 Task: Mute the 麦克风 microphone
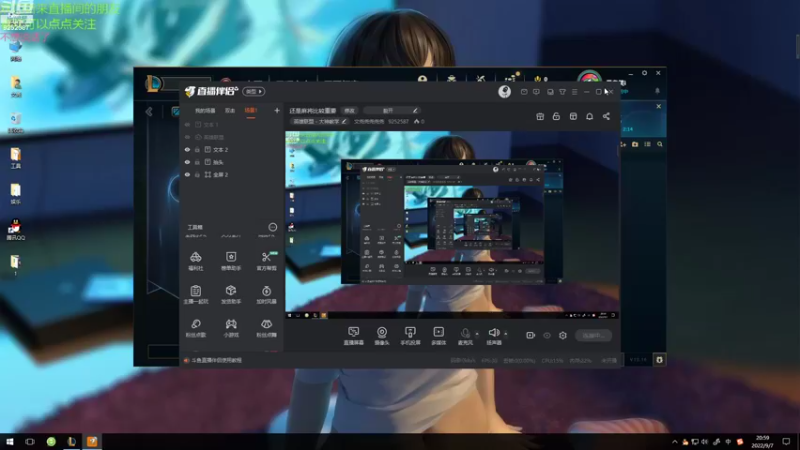coord(465,336)
